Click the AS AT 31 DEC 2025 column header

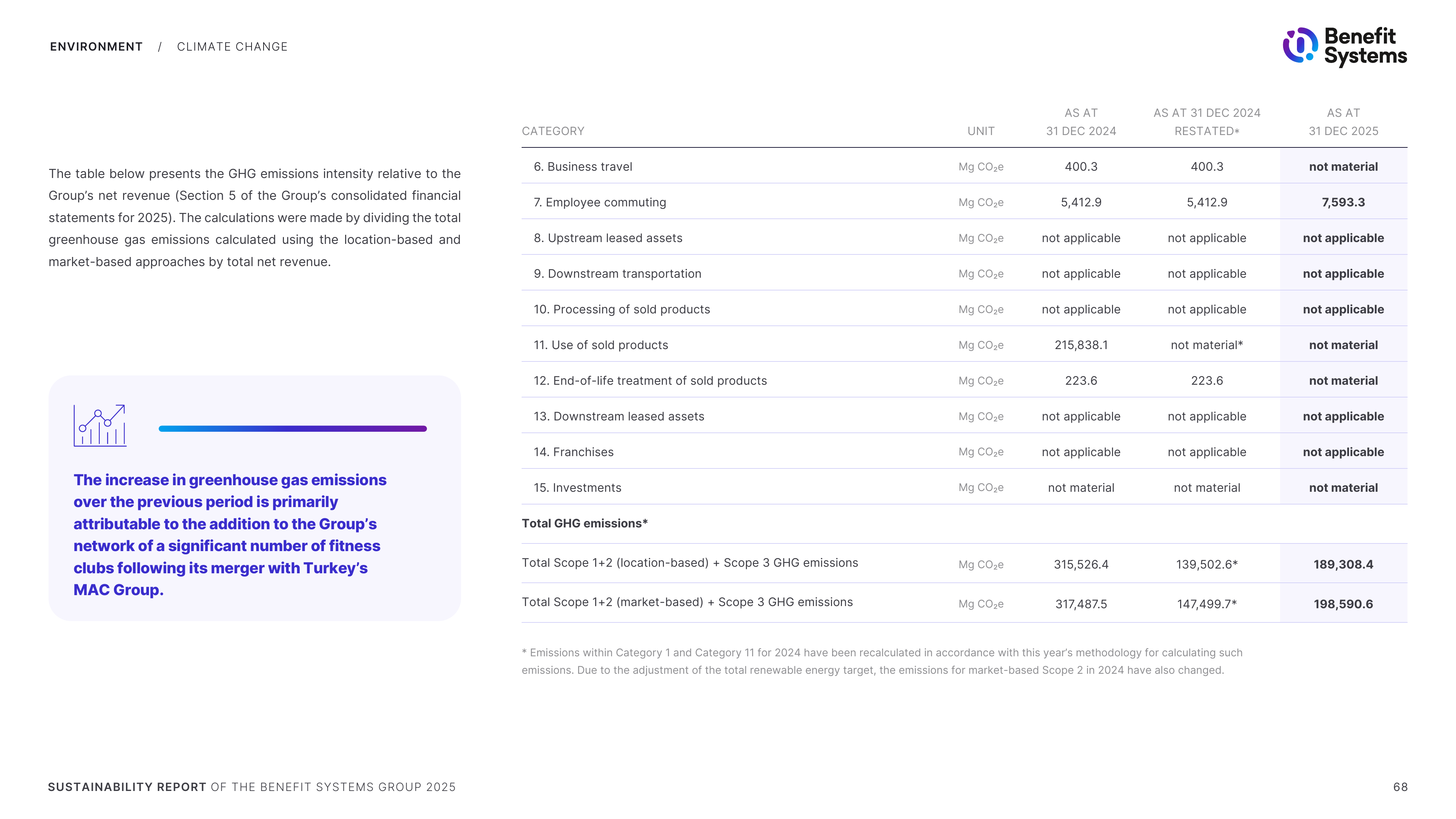(x=1343, y=122)
